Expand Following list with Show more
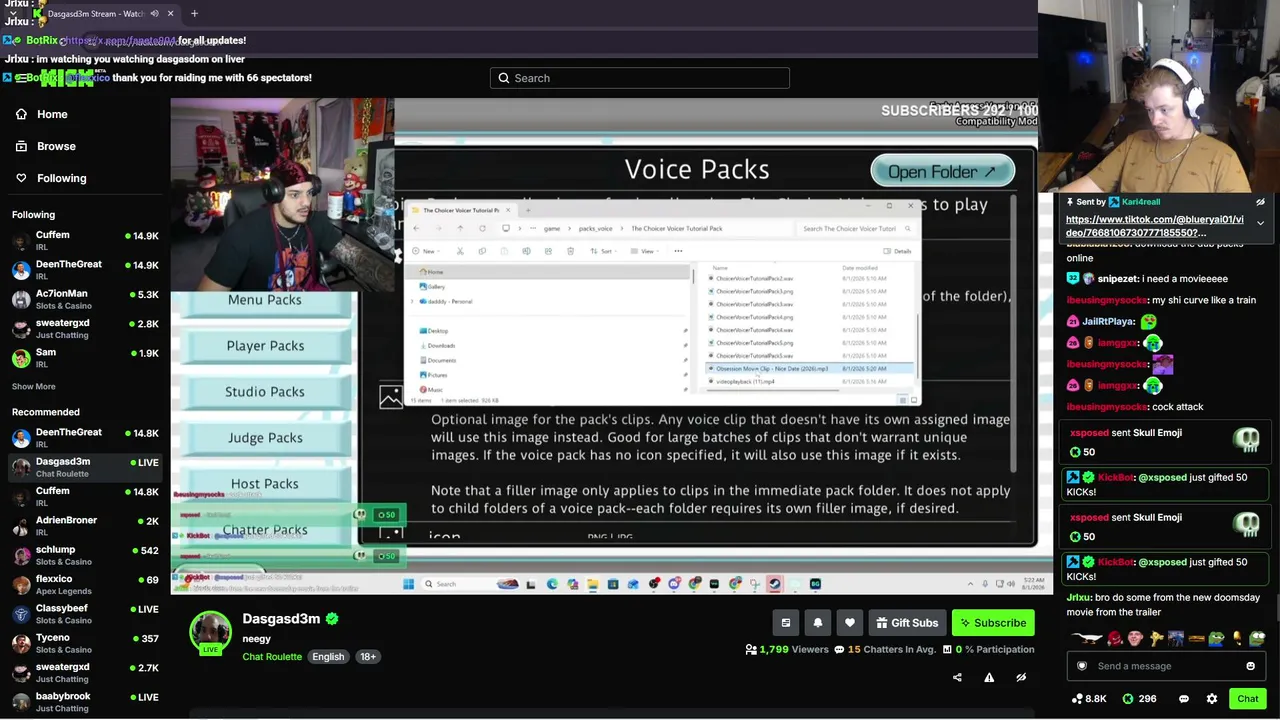The width and height of the screenshot is (1280, 720). tap(33, 386)
